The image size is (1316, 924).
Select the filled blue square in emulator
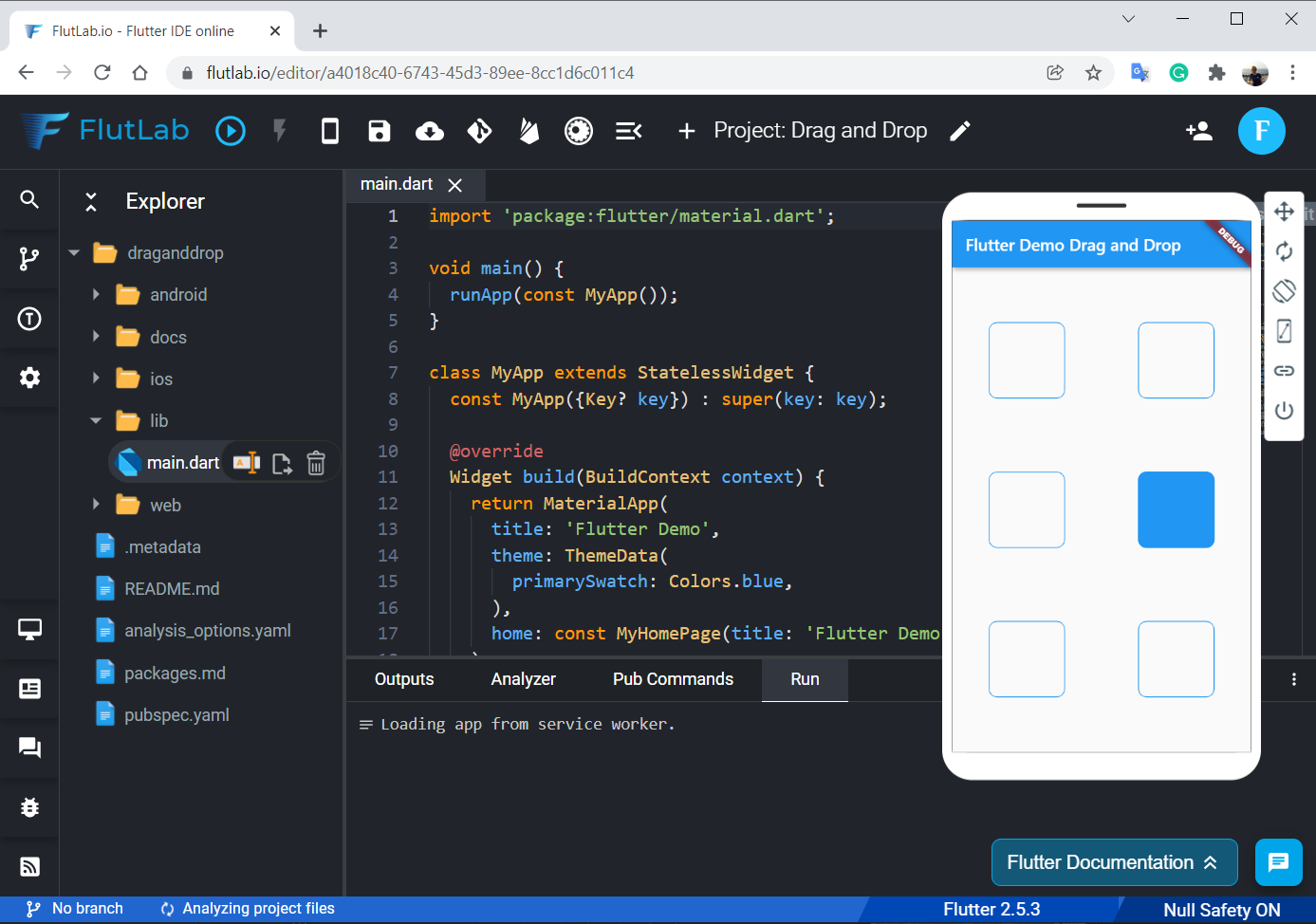pos(1176,509)
